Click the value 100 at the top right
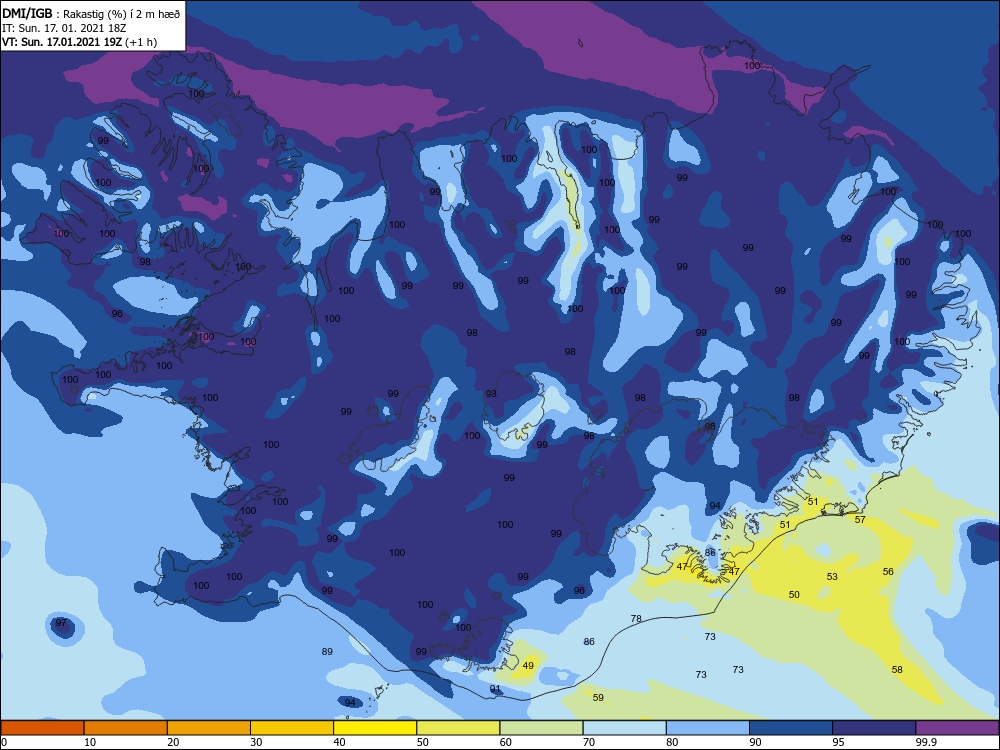This screenshot has height=750, width=1000. [x=753, y=66]
